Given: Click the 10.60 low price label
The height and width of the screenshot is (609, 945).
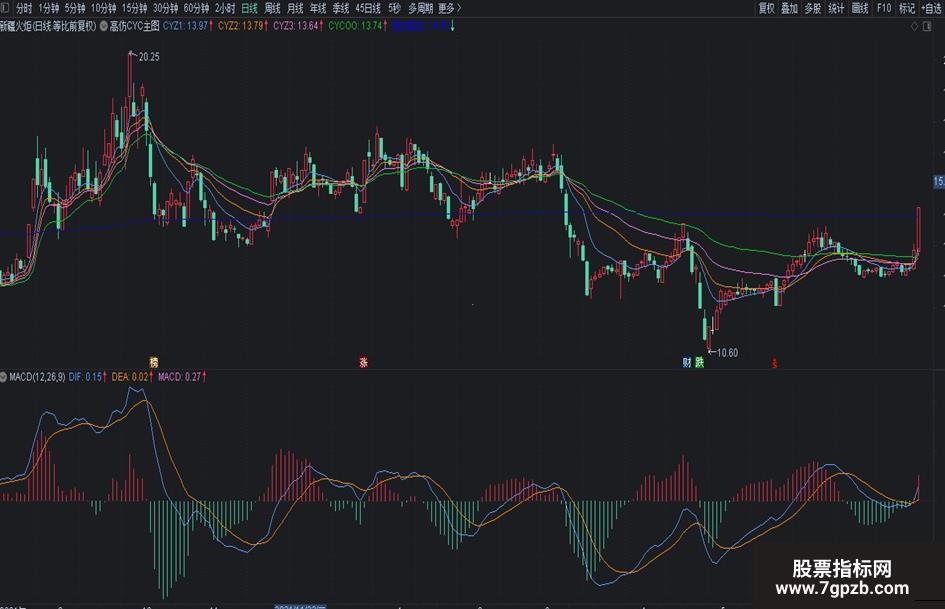Looking at the screenshot, I should (727, 353).
